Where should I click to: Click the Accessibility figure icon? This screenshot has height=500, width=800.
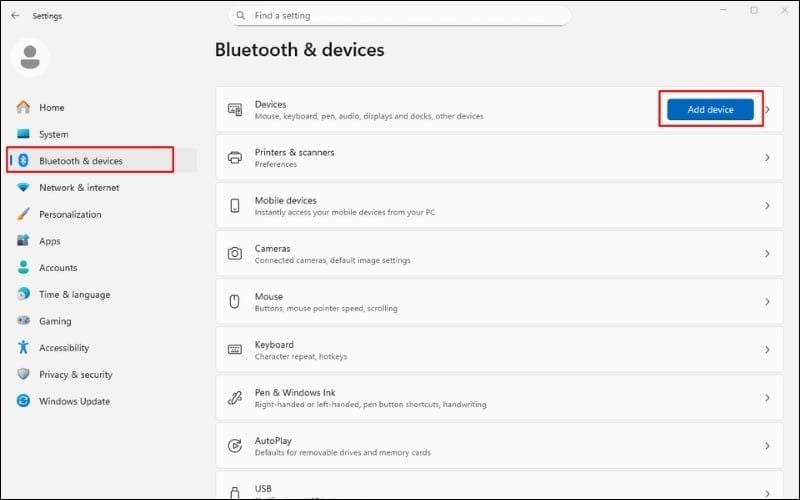[23, 347]
